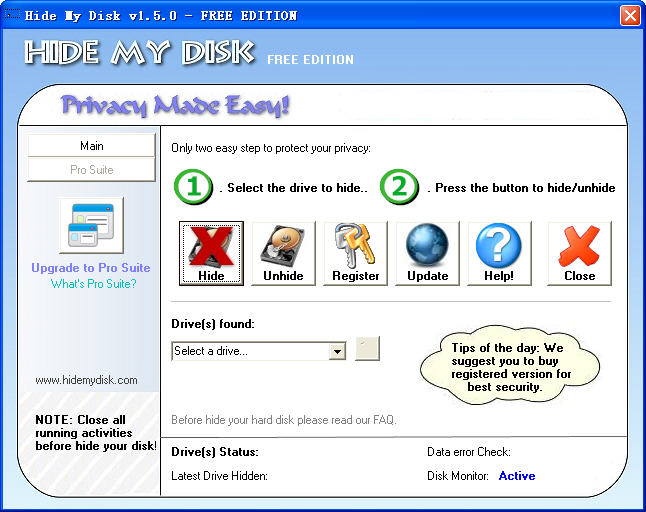Click Latest Drive Hidden label

[x=220, y=476]
